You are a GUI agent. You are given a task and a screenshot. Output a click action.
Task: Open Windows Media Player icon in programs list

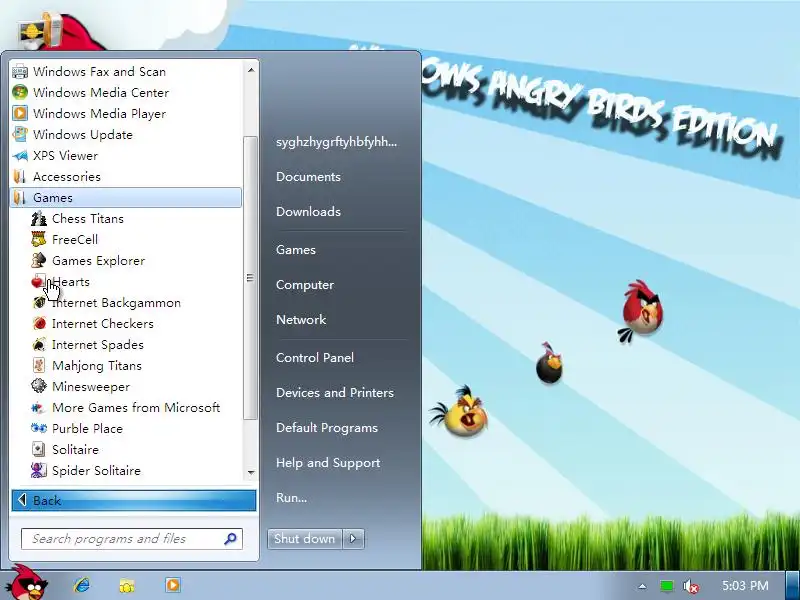(20, 113)
